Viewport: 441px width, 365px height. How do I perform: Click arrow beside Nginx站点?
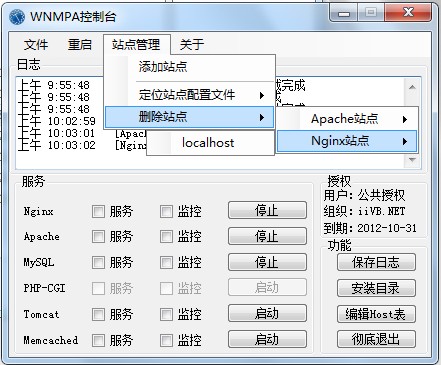point(405,141)
